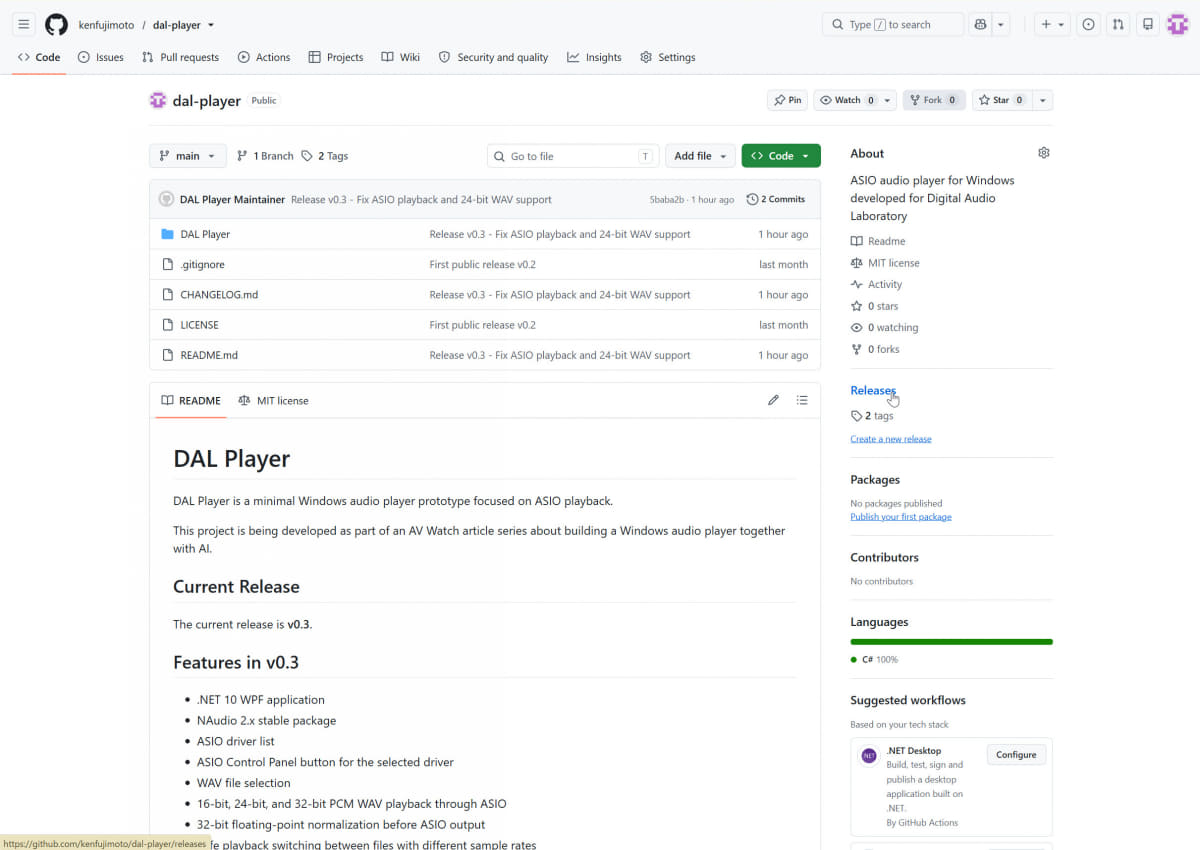1200x850 pixels.
Task: Fork the dal-player repository
Action: (934, 100)
